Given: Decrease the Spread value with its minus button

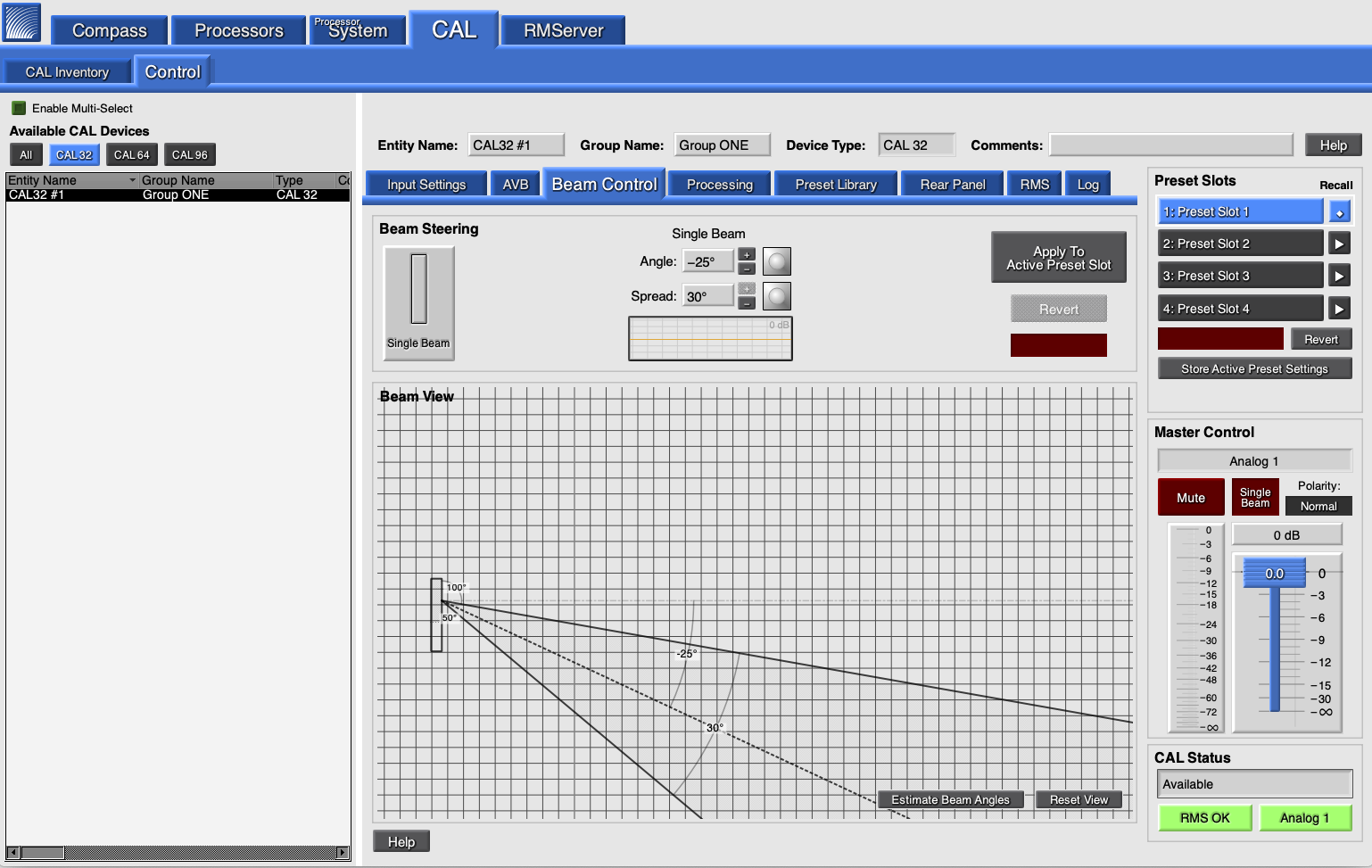Looking at the screenshot, I should pyautogui.click(x=747, y=302).
